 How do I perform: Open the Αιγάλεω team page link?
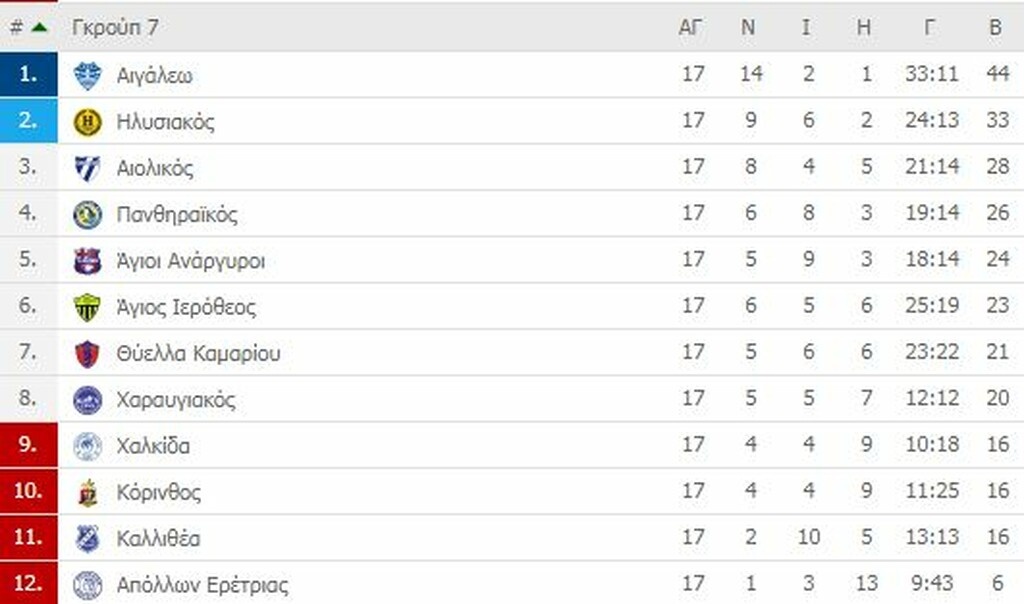(x=155, y=74)
